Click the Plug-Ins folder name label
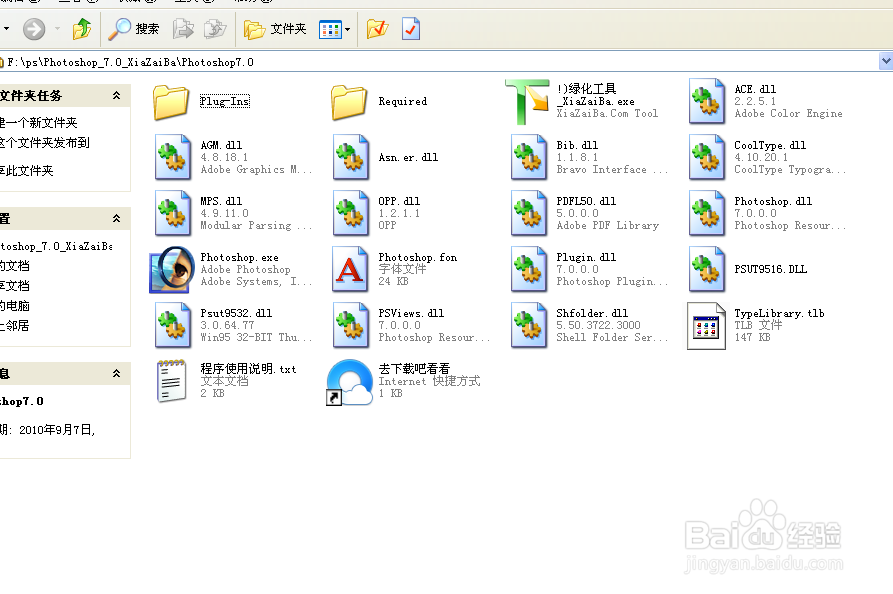 [x=224, y=101]
